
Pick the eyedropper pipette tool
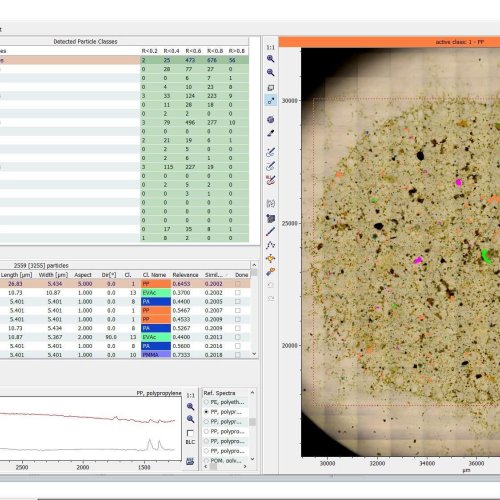[x=271, y=133]
